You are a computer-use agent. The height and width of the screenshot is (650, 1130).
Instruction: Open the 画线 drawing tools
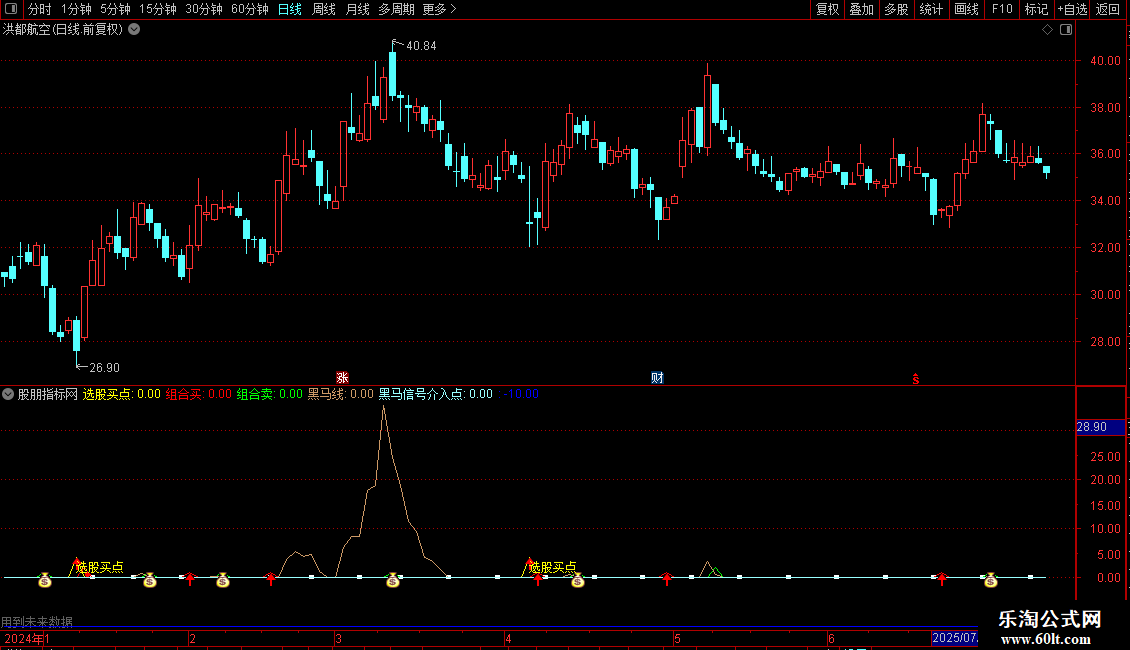(966, 9)
